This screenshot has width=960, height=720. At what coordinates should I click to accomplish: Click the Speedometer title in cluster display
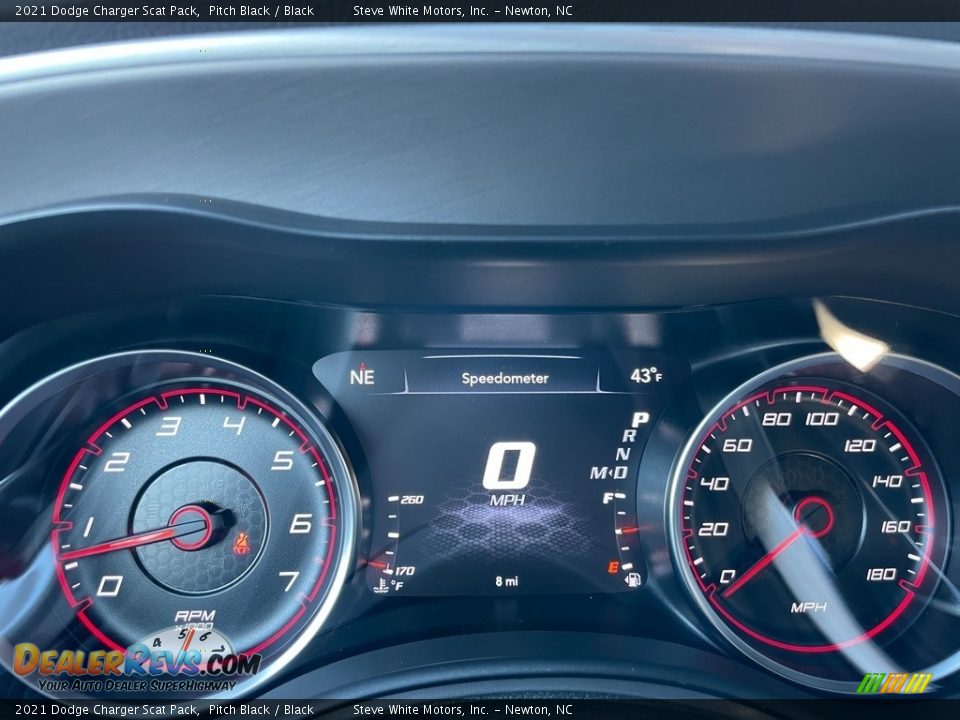pos(505,378)
